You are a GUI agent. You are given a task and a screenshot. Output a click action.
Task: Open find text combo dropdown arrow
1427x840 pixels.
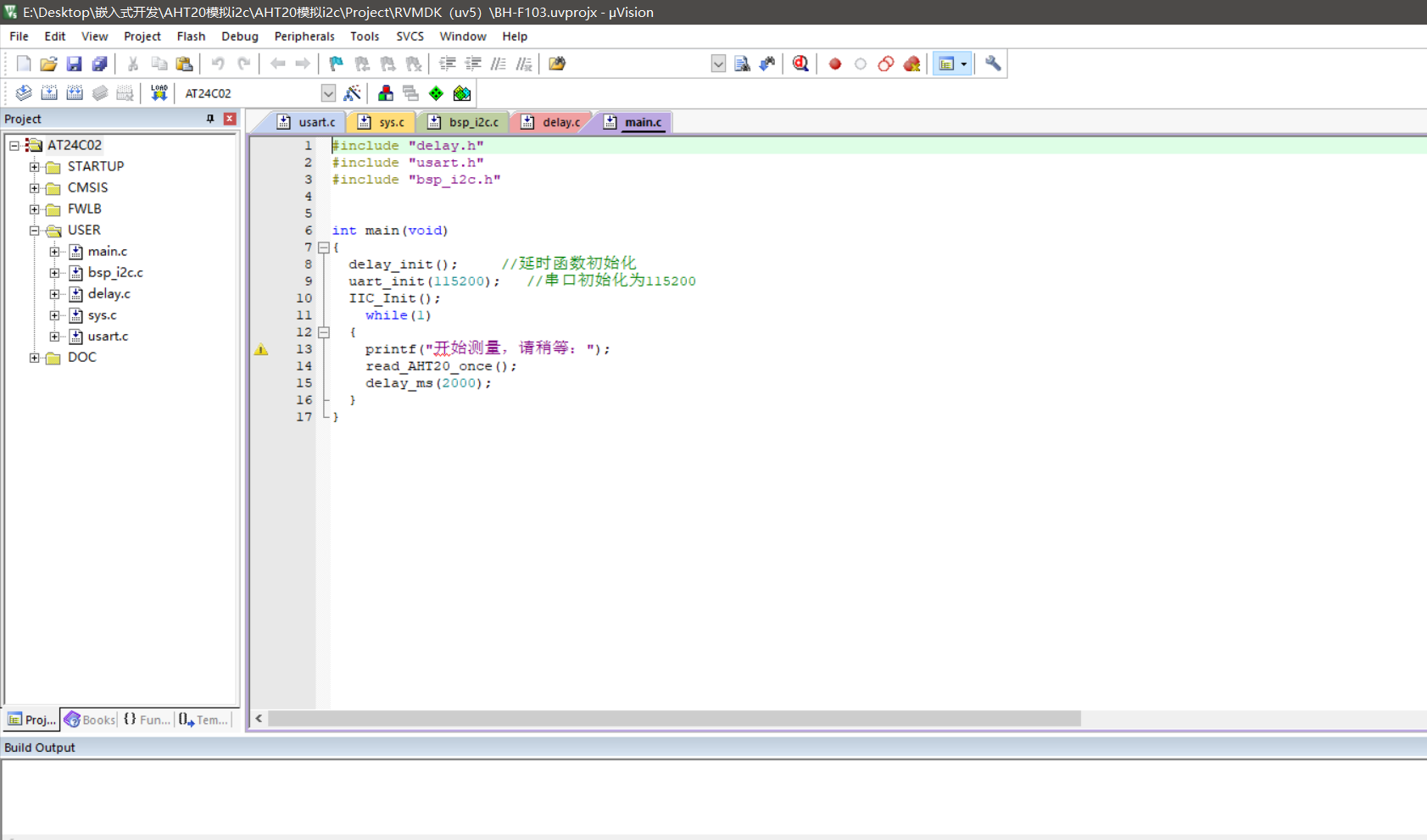(718, 64)
